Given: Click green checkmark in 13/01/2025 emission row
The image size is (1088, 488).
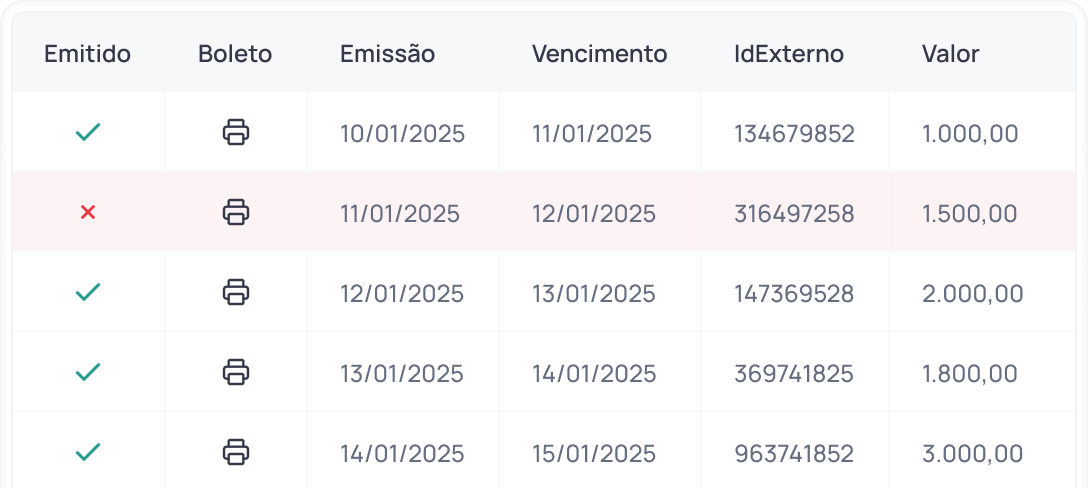Looking at the screenshot, I should 88,372.
